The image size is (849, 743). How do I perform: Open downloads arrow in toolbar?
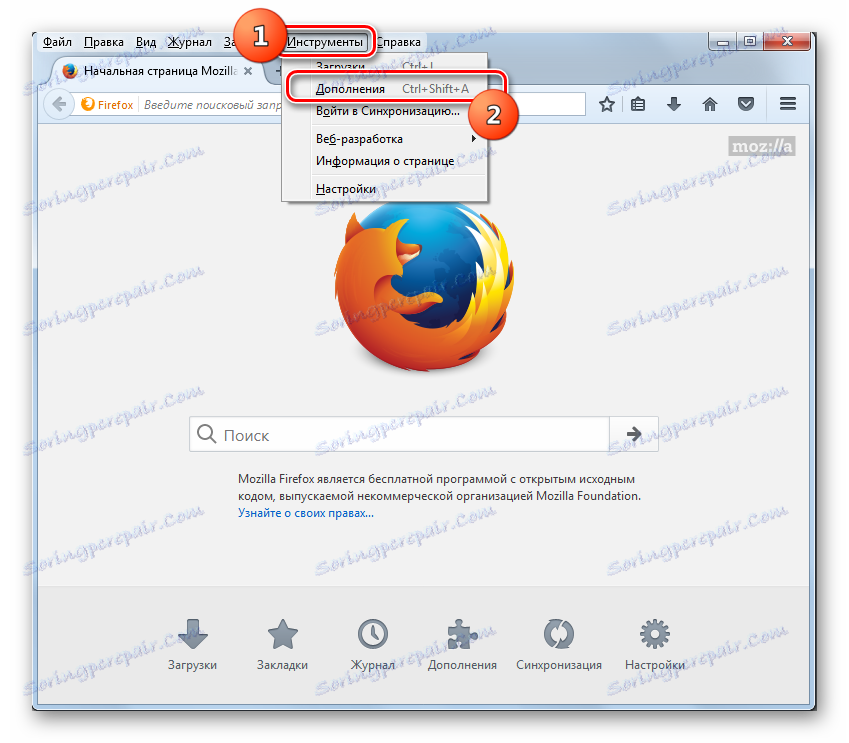[674, 104]
